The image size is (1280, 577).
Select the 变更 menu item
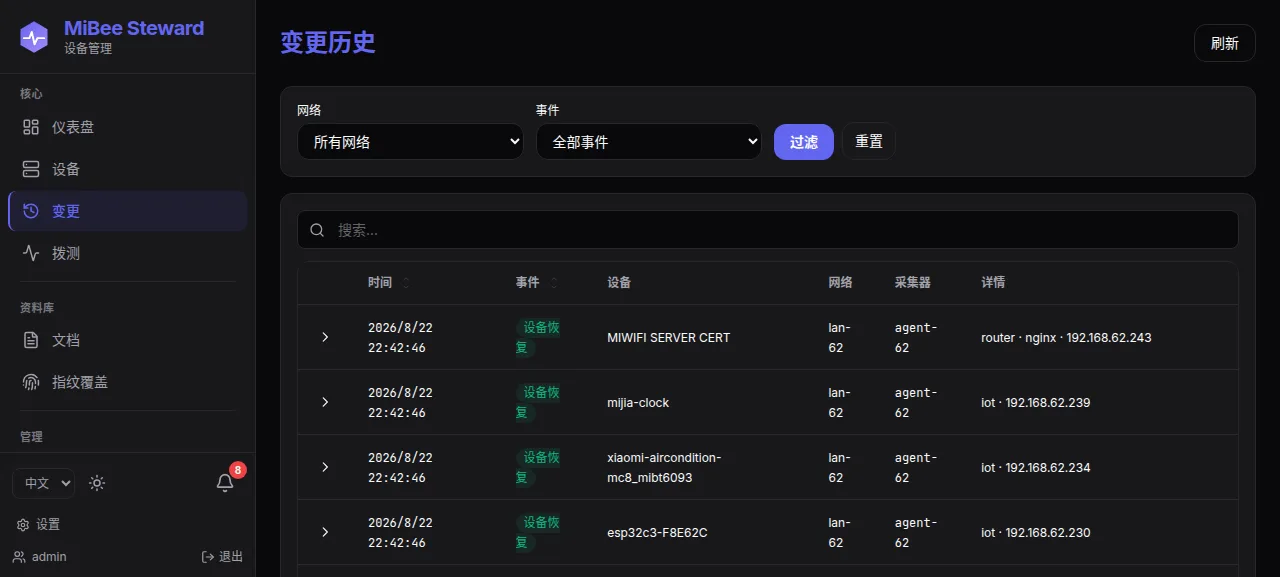coord(127,211)
